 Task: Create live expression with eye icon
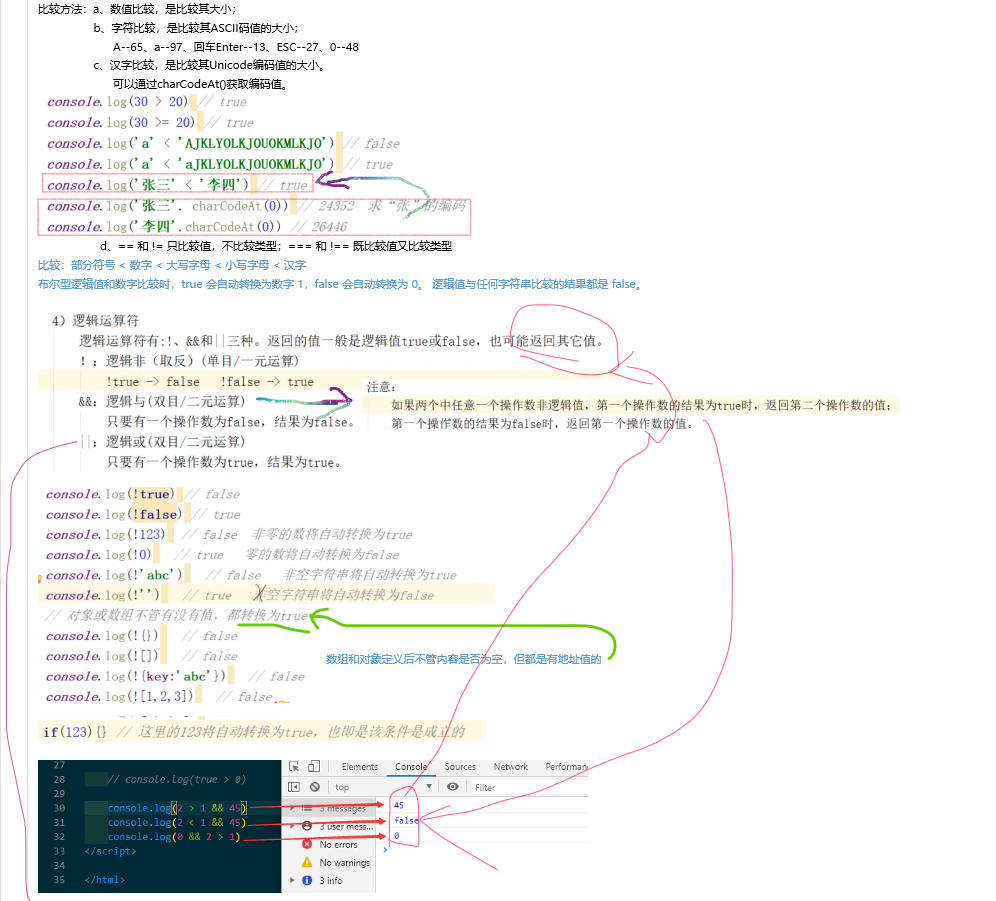pyautogui.click(x=452, y=787)
